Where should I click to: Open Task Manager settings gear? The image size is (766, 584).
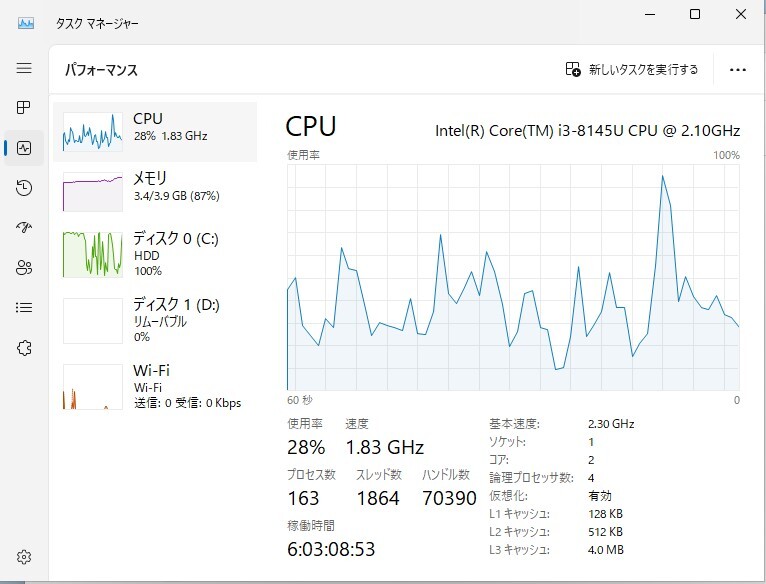(x=24, y=557)
